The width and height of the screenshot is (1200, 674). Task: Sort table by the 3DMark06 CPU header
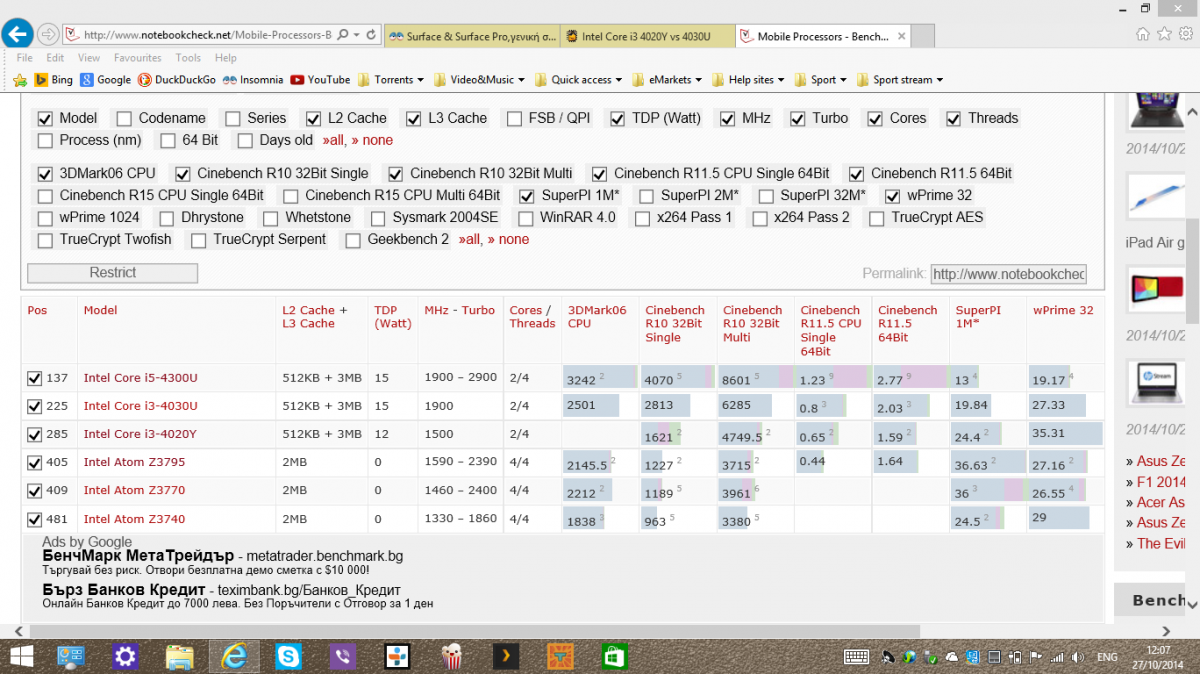click(597, 317)
